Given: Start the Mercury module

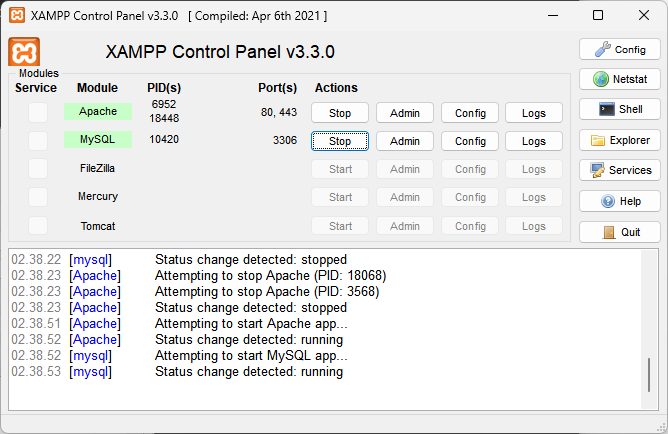Looking at the screenshot, I should 340,197.
